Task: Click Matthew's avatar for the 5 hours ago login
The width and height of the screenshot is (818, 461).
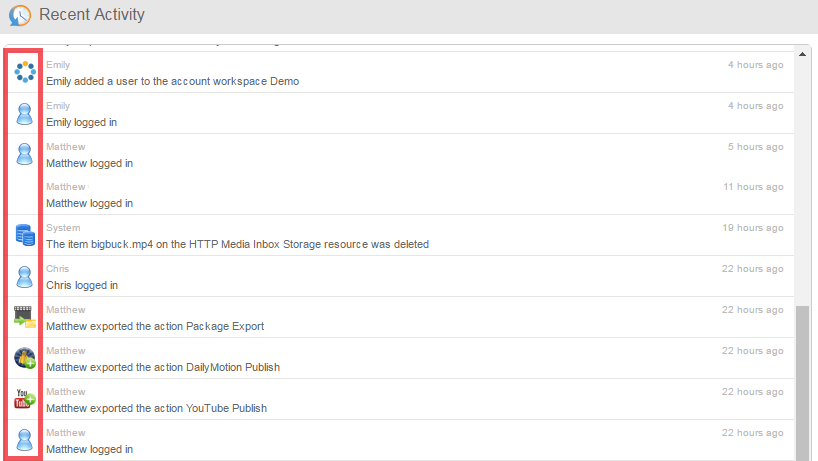Action: click(x=25, y=154)
